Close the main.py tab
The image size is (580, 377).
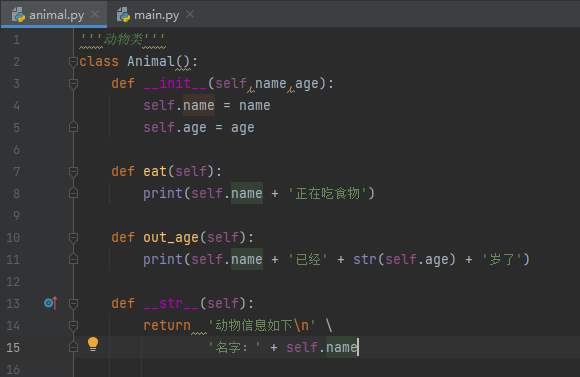190,14
